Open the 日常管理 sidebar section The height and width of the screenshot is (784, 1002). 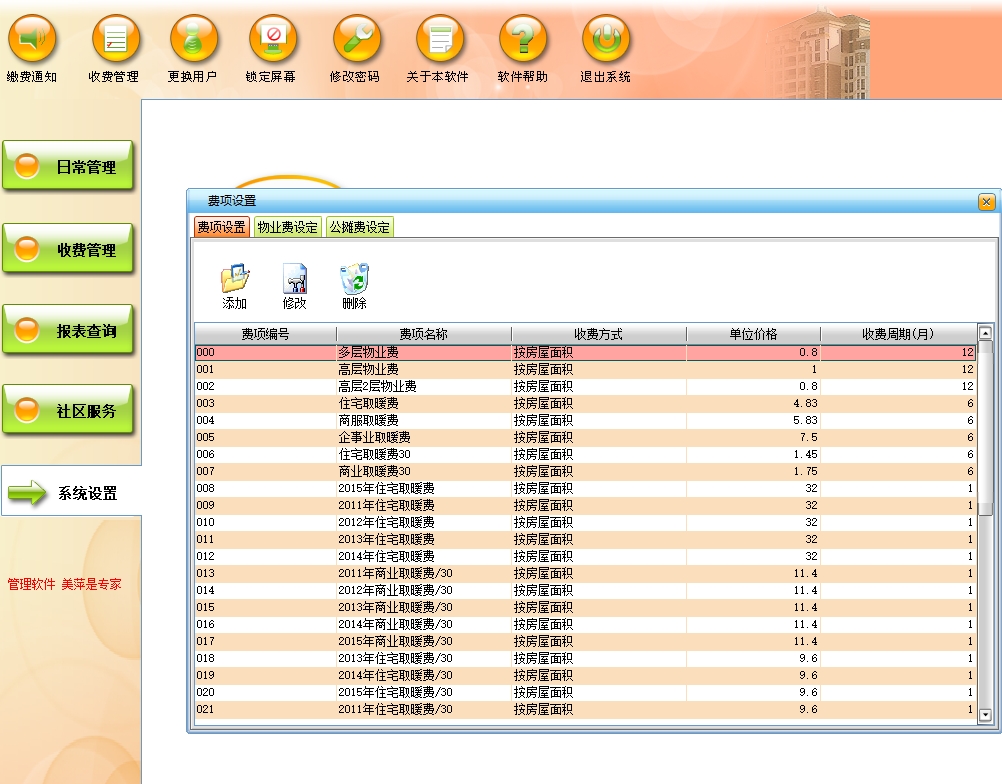[68, 167]
